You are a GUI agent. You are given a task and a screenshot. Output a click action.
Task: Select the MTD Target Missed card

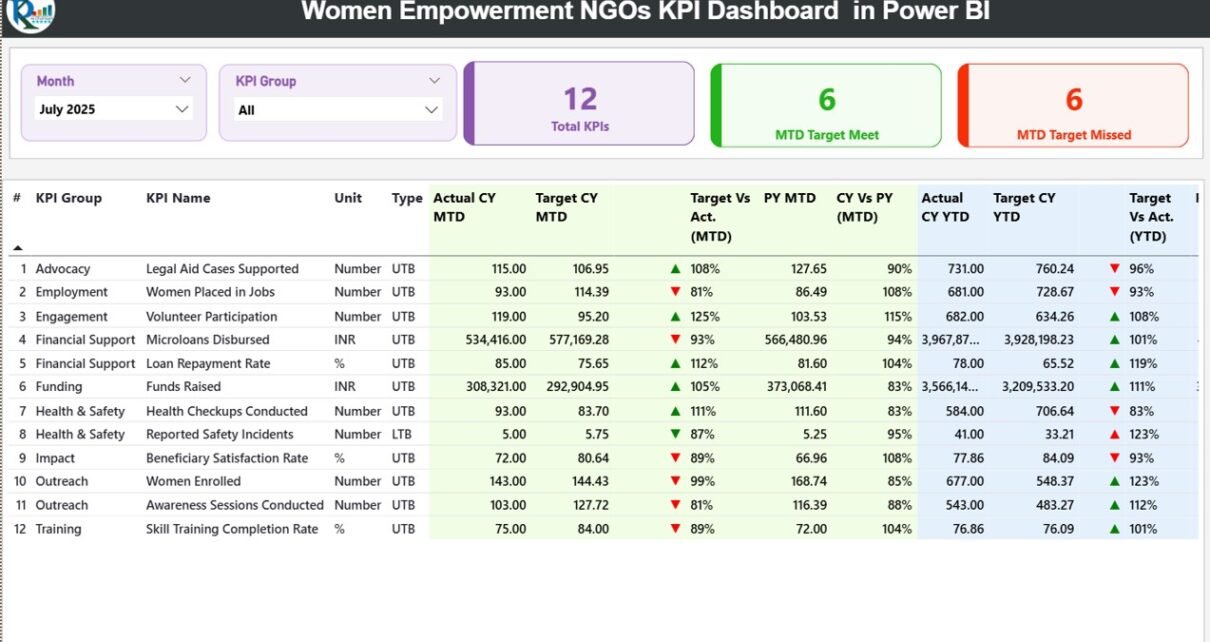pos(1074,106)
